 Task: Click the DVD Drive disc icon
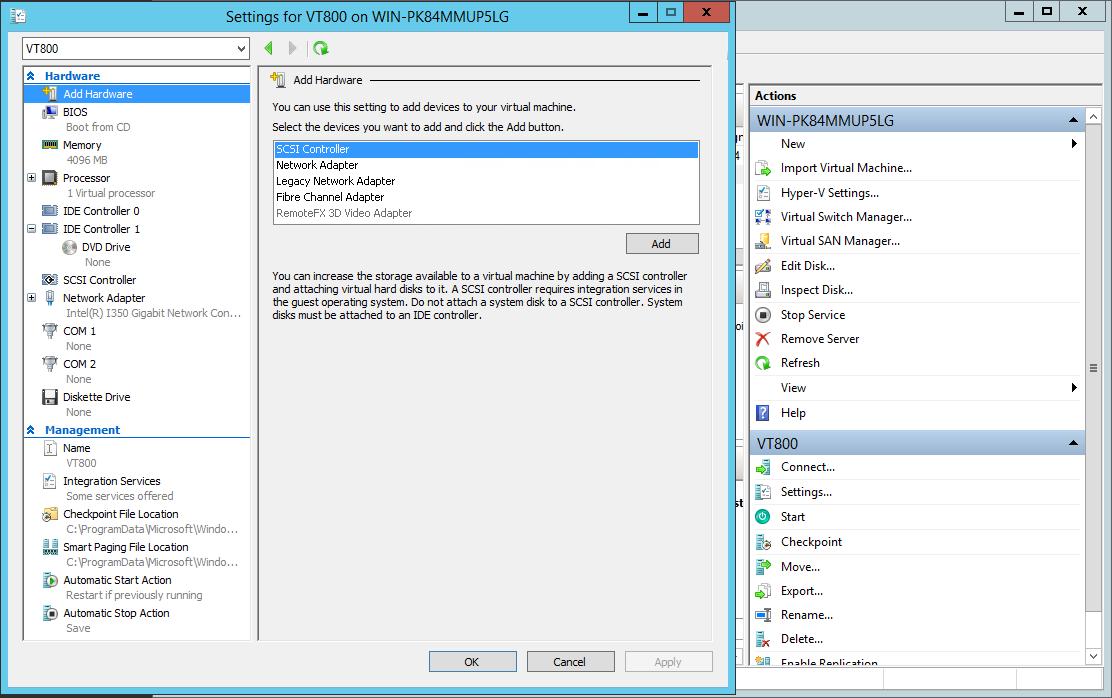coord(69,247)
